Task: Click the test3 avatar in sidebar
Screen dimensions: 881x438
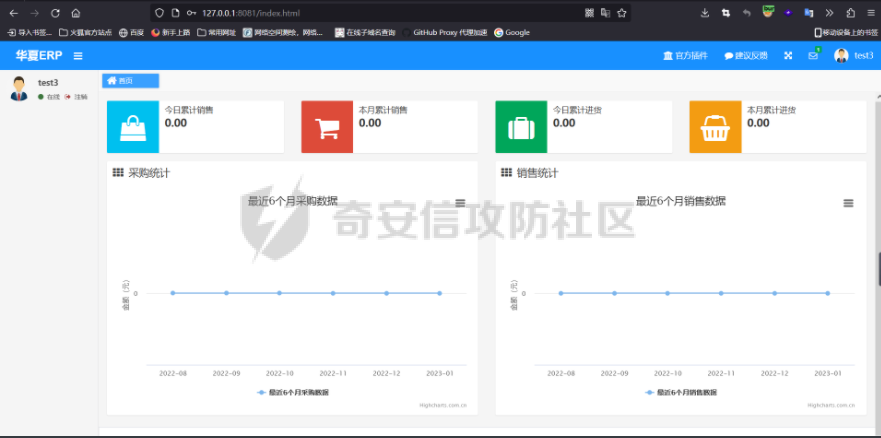Action: [x=19, y=88]
